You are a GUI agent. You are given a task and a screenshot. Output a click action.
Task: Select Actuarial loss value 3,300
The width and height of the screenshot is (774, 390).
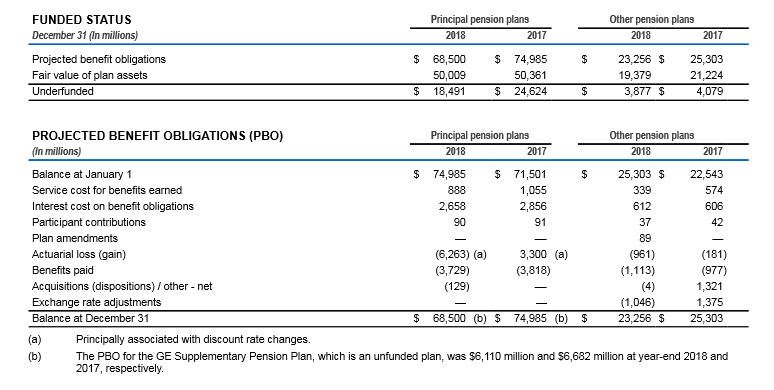pos(533,254)
